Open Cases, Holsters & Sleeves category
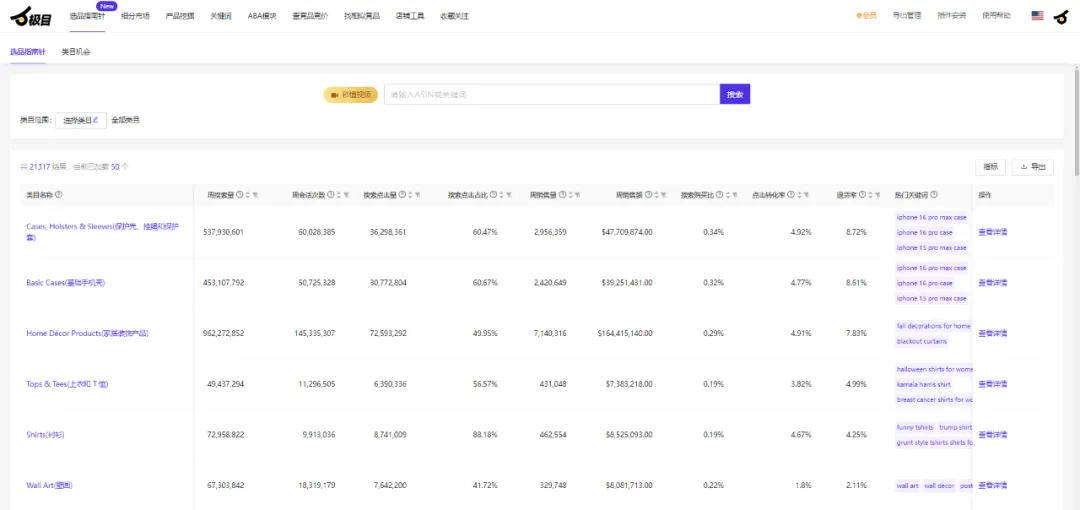Screen dimensions: 1080x510 pos(103,232)
